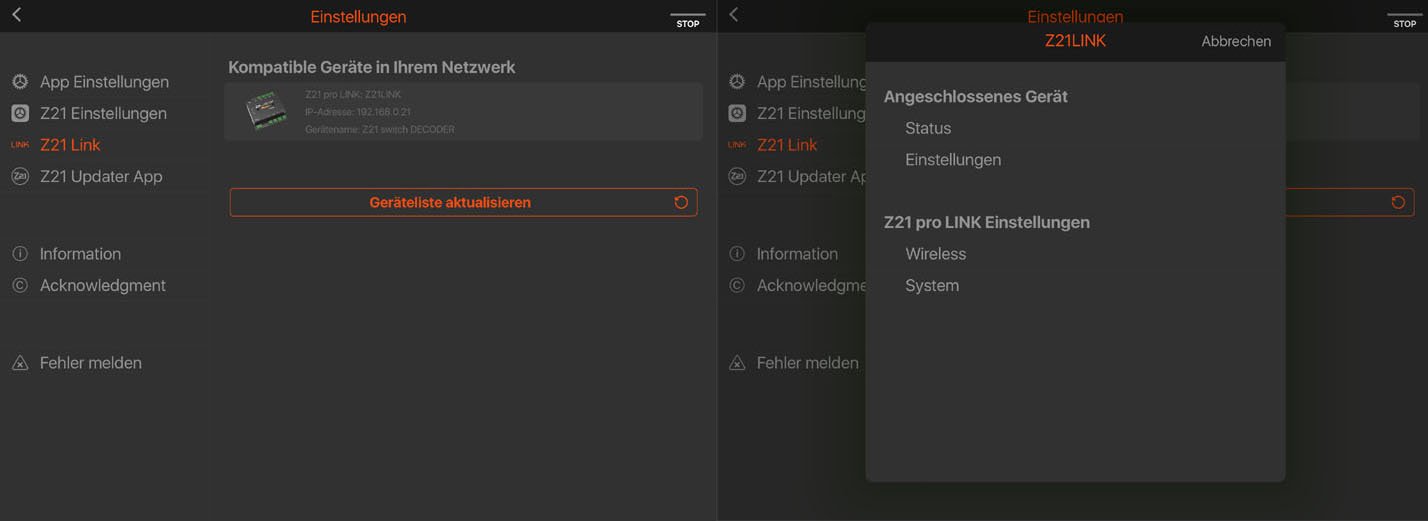This screenshot has height=521, width=1428.
Task: Open Z21 Einstellungen in left sidebar
Action: pos(103,114)
